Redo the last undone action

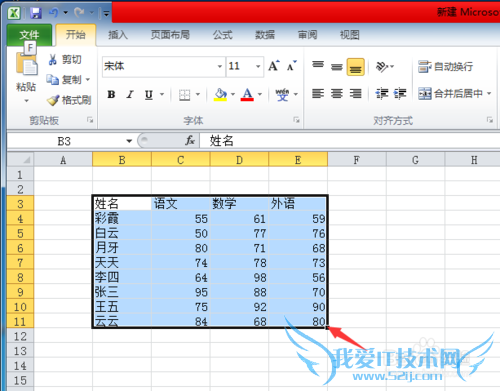(x=79, y=13)
